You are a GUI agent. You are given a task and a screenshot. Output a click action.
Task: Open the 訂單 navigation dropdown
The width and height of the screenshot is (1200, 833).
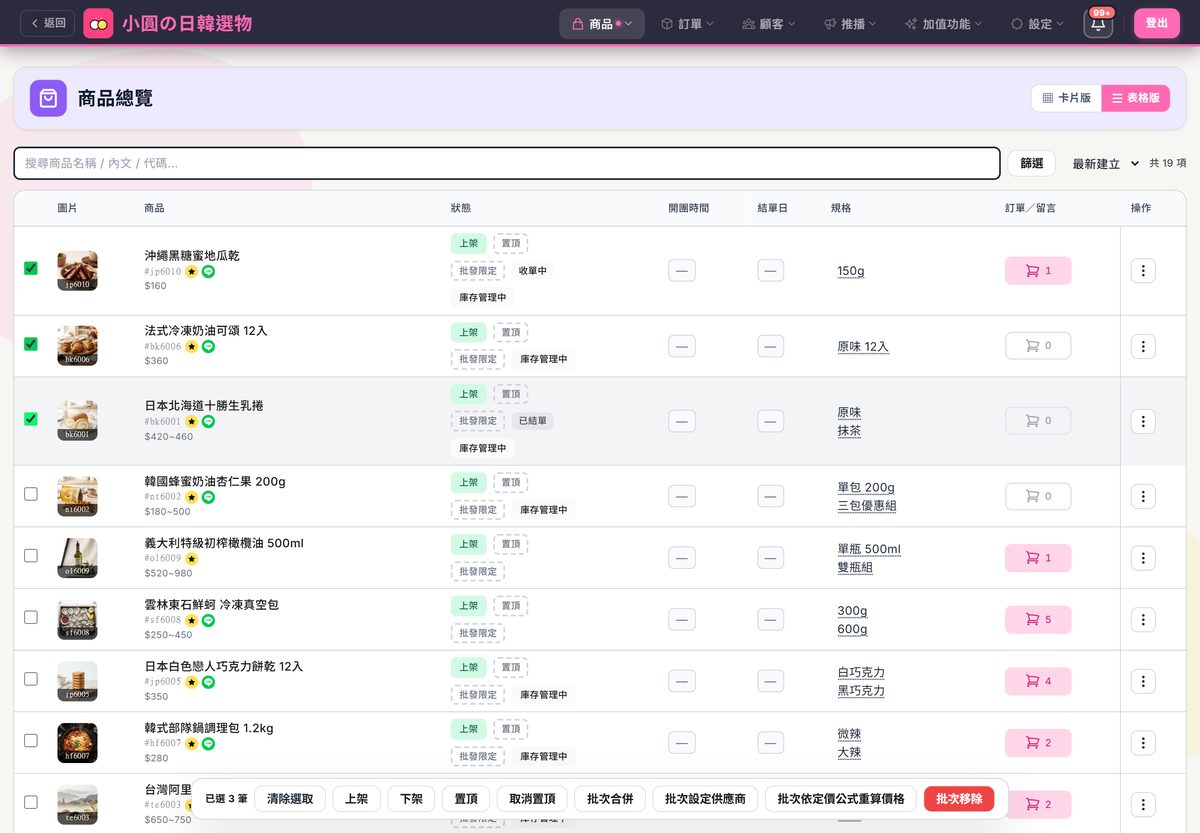(x=688, y=23)
